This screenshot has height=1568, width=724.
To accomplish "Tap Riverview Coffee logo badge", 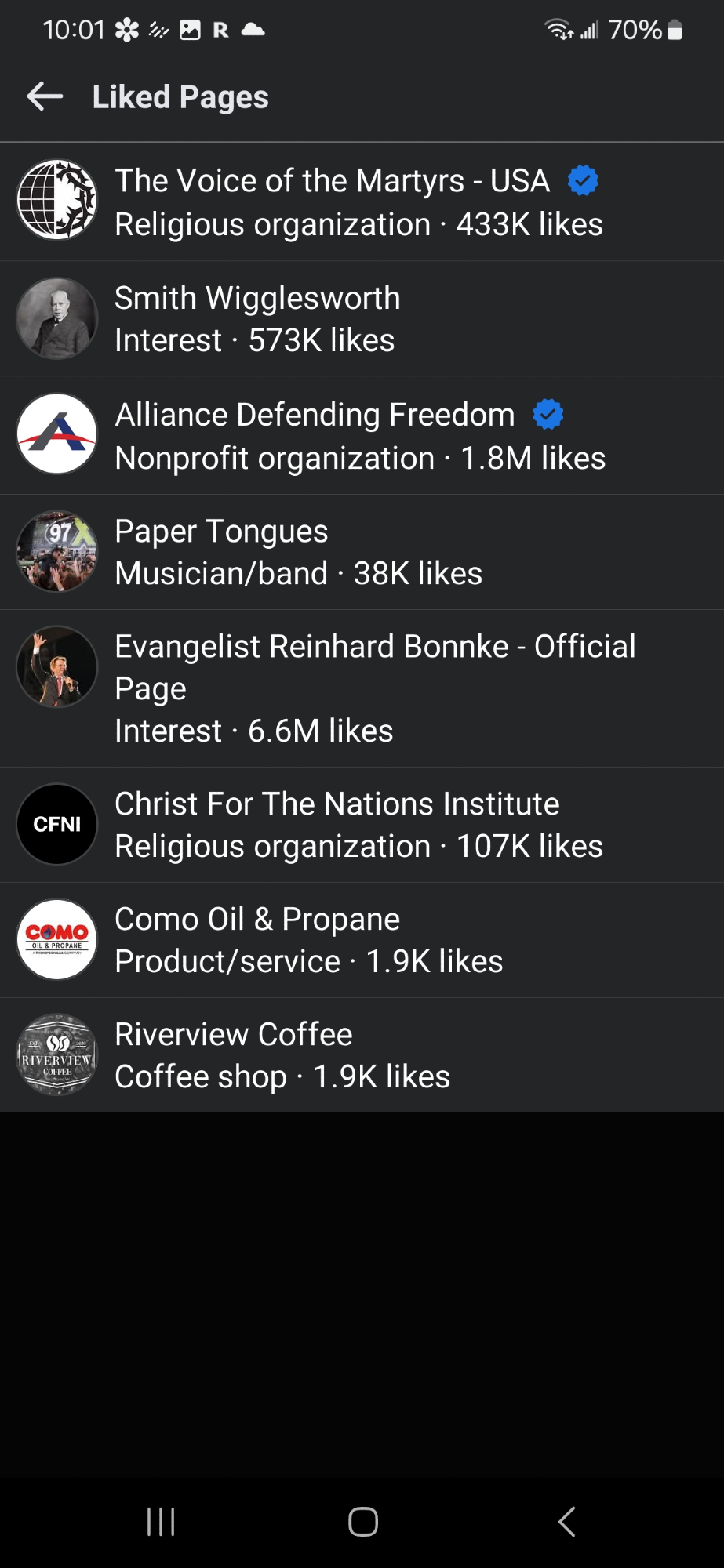I will click(x=57, y=1054).
